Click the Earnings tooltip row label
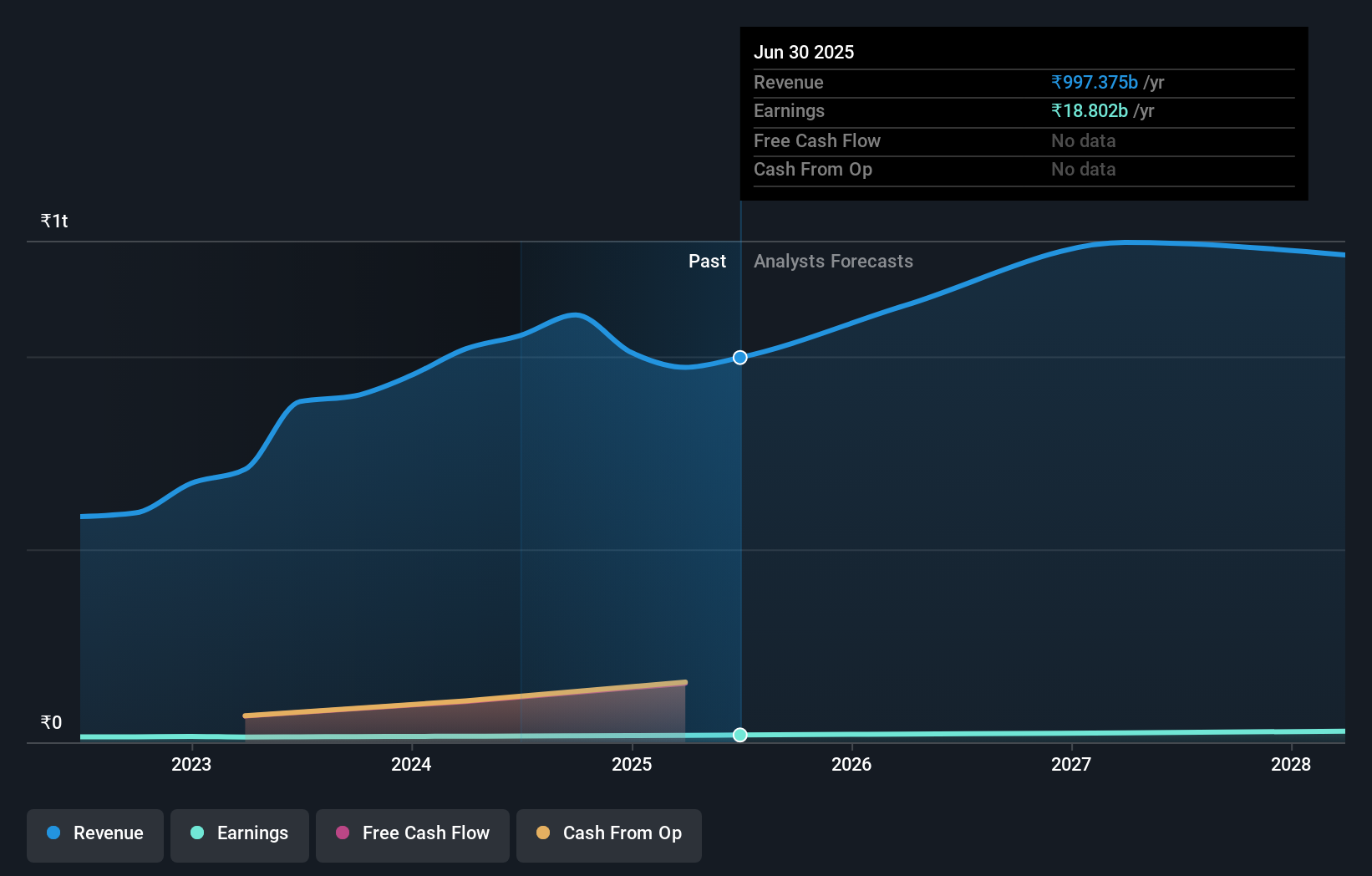 click(789, 110)
